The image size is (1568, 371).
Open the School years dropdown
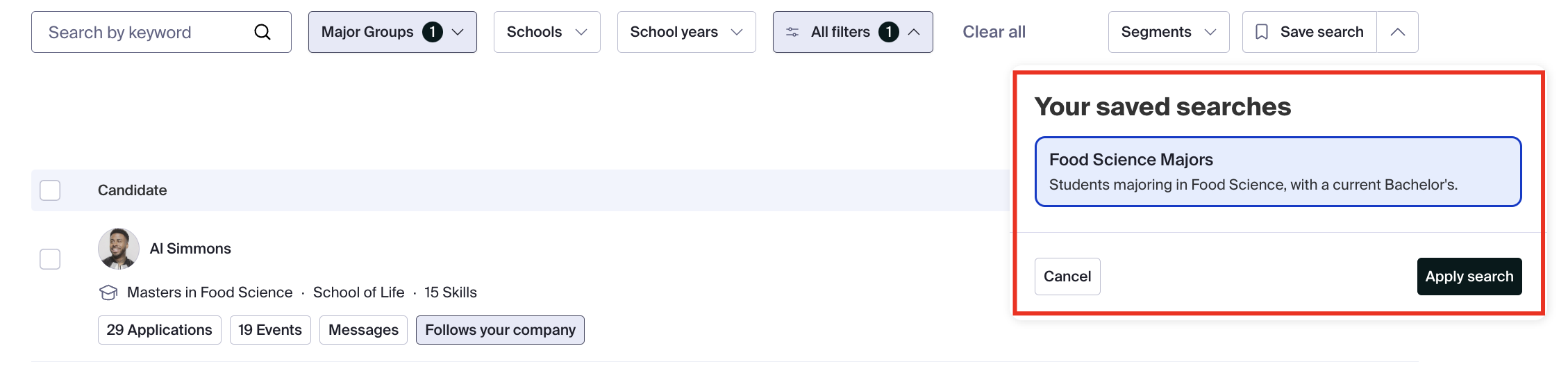click(687, 32)
